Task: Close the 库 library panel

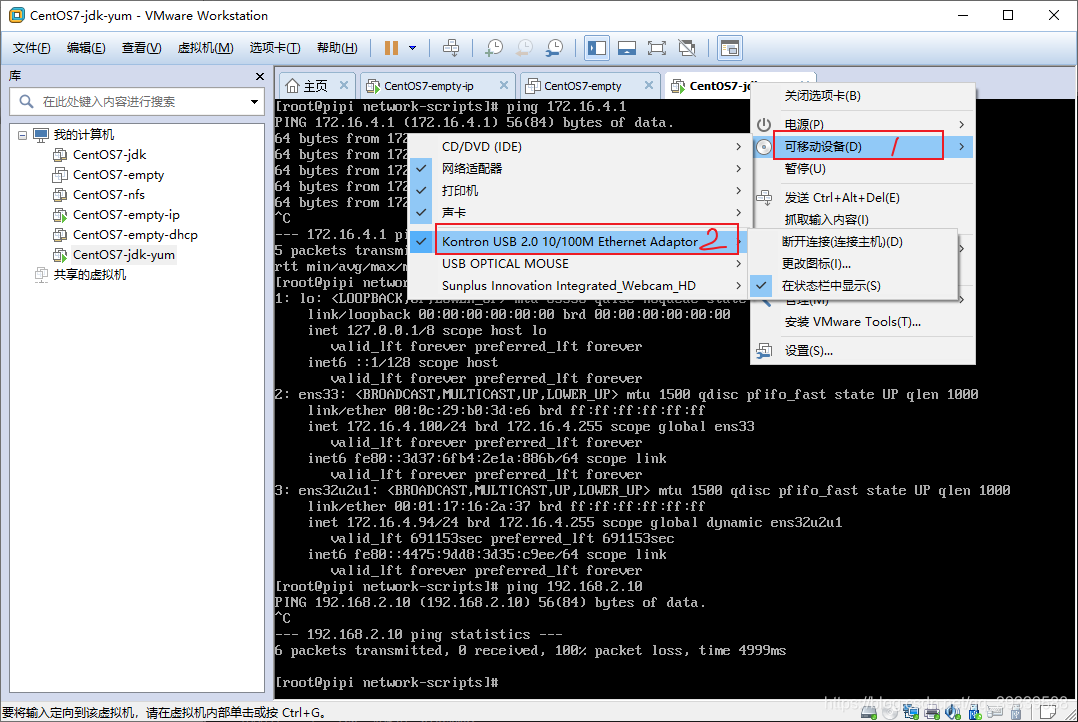Action: (259, 76)
